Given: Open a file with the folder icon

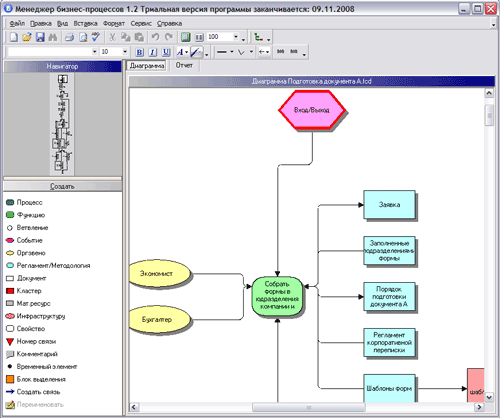Looking at the screenshot, I should (x=27, y=37).
